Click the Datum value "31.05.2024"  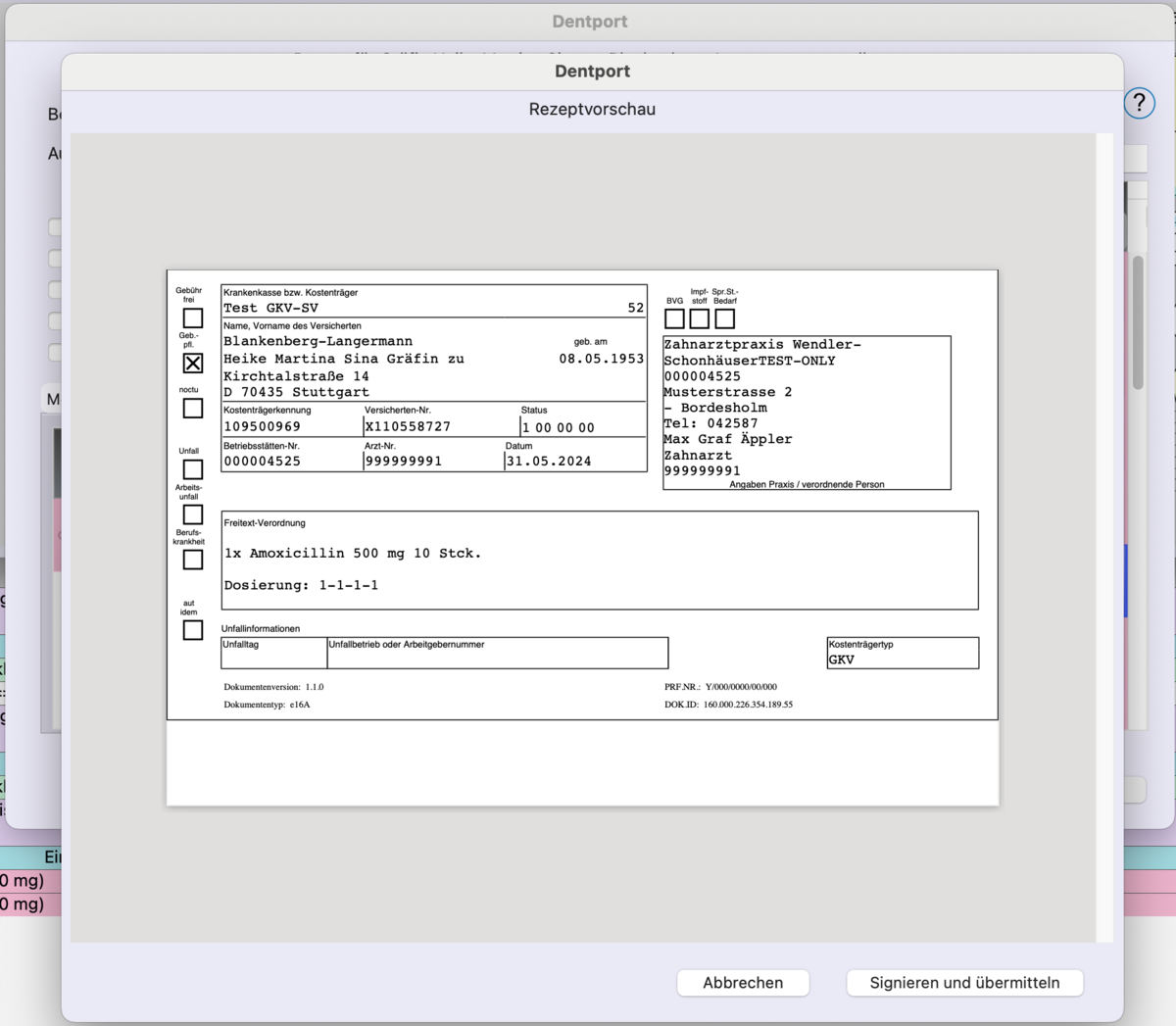(x=549, y=461)
